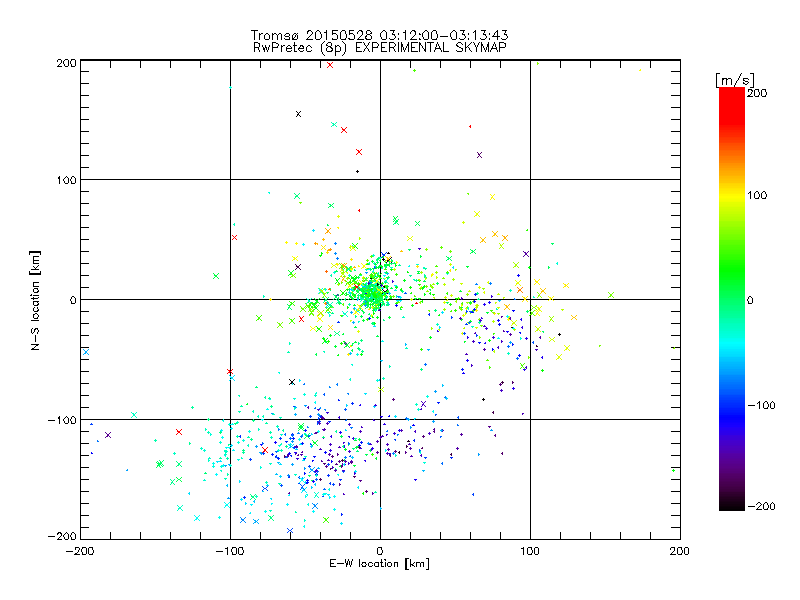Click the '[m/s]' colorbar unit label
800x600 pixels.
point(734,80)
